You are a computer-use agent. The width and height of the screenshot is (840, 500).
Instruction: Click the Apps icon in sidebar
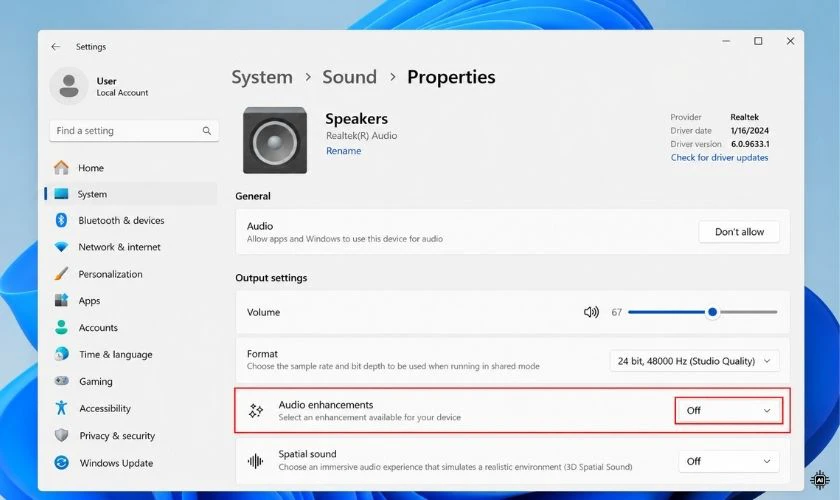(x=62, y=301)
